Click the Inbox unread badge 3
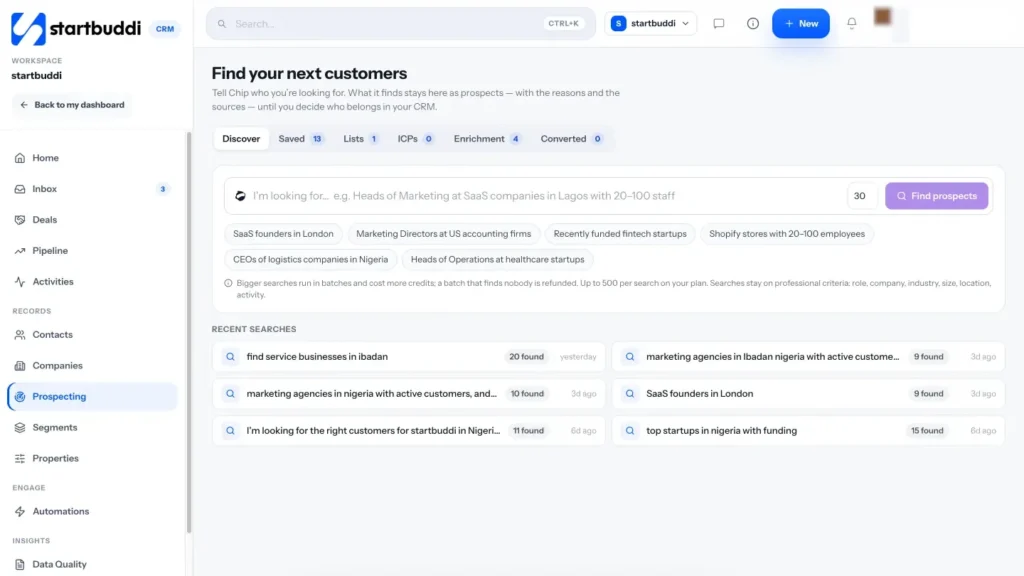The width and height of the screenshot is (1024, 576). click(163, 189)
